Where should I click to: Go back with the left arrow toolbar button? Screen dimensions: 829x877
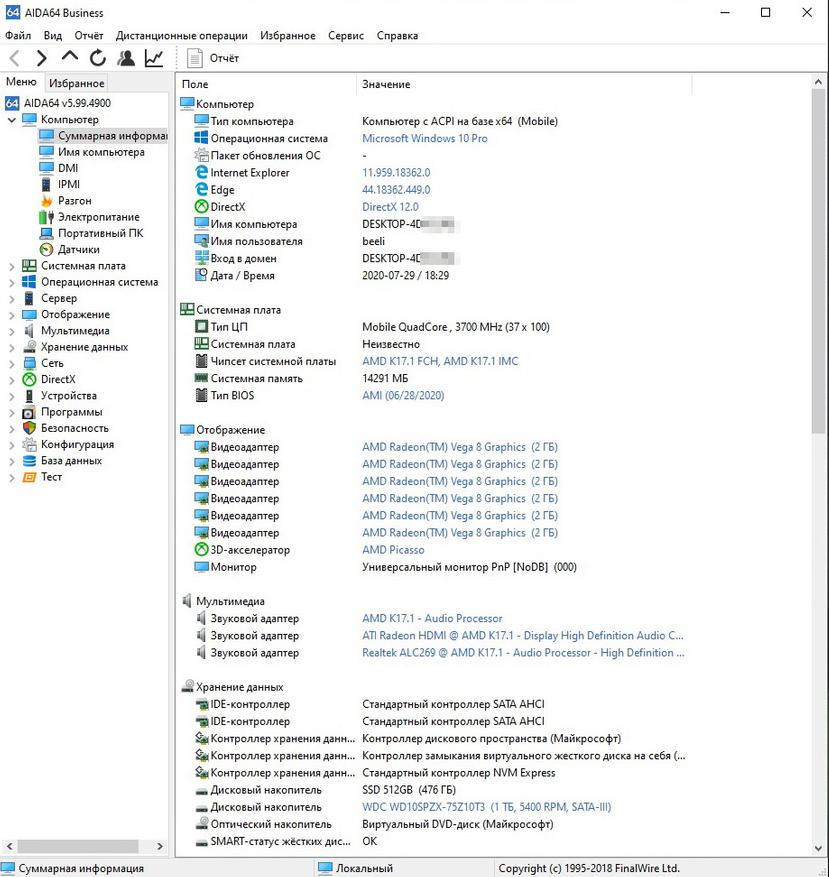[15, 58]
